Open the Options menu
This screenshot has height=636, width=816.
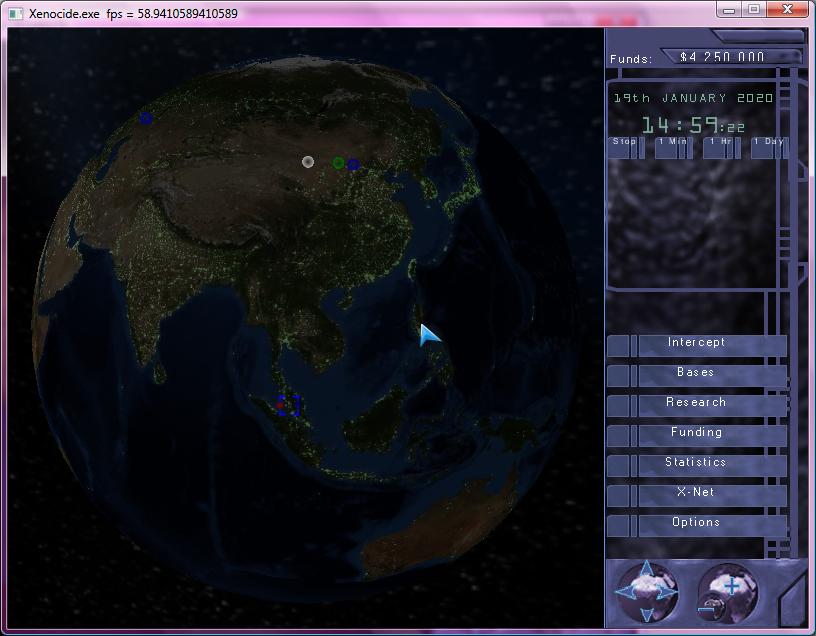click(x=697, y=526)
